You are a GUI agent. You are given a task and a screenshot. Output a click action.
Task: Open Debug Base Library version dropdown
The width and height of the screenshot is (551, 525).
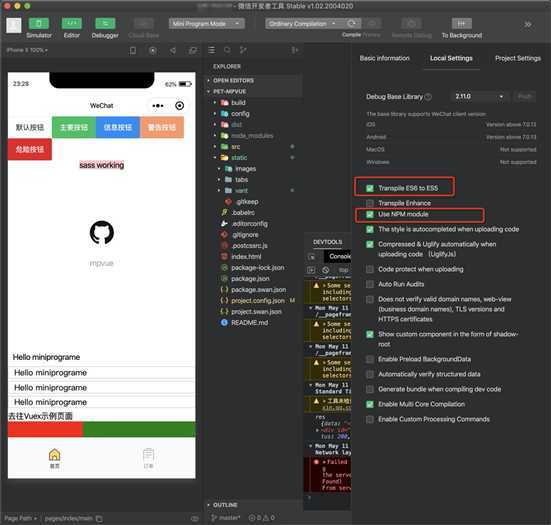pos(480,96)
